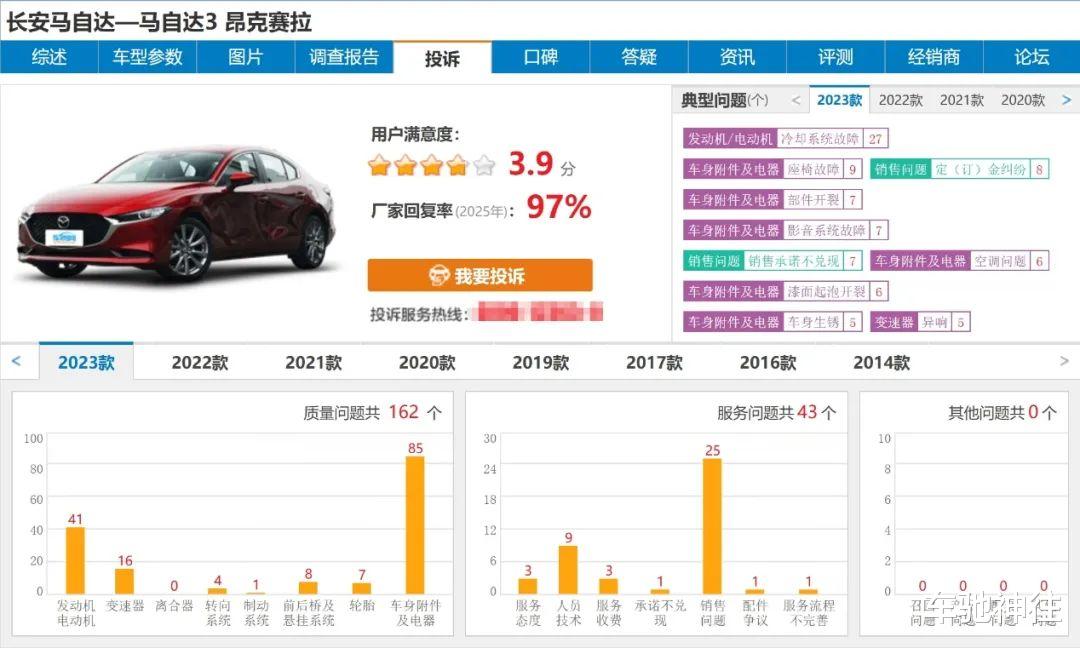Click the 车身附件及电器 bar showing 85
The height and width of the screenshot is (648, 1080).
(x=415, y=525)
